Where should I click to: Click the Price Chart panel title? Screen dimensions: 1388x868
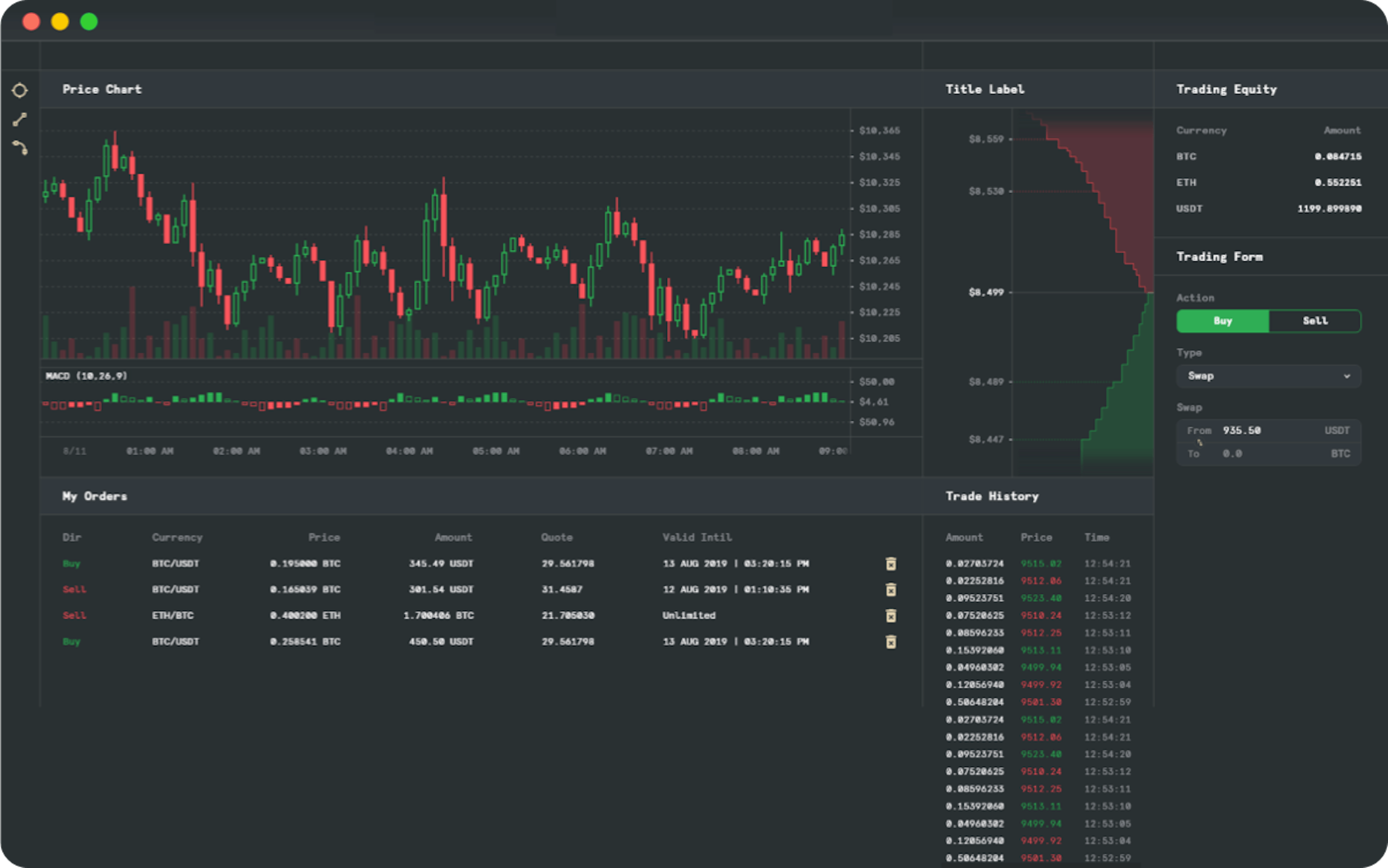click(x=102, y=89)
